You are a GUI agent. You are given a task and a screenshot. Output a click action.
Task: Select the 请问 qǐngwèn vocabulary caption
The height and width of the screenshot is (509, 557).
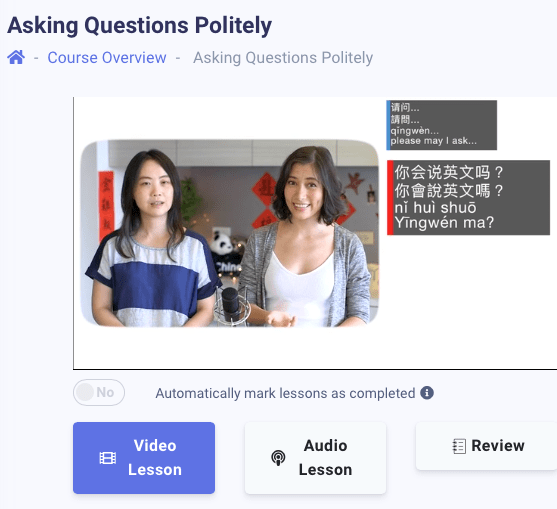[442, 125]
